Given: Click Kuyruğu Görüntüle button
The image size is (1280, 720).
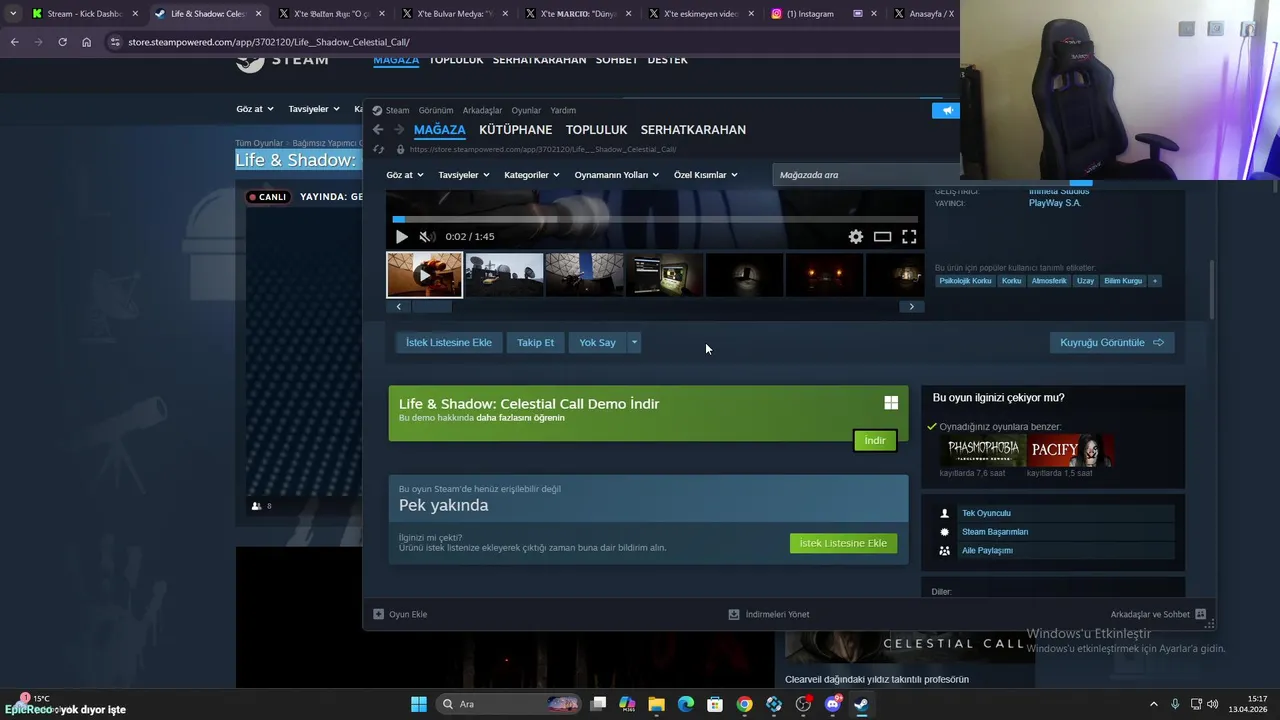Looking at the screenshot, I should 1112,343.
